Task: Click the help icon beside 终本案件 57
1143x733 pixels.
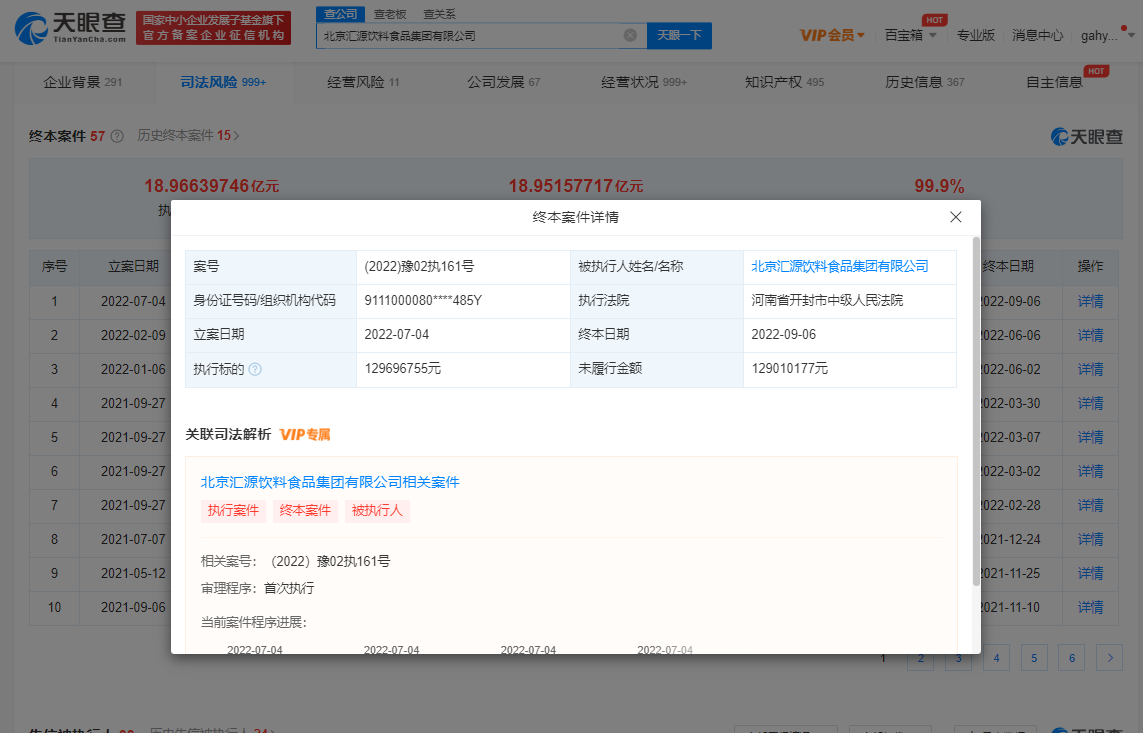Action: coord(117,136)
